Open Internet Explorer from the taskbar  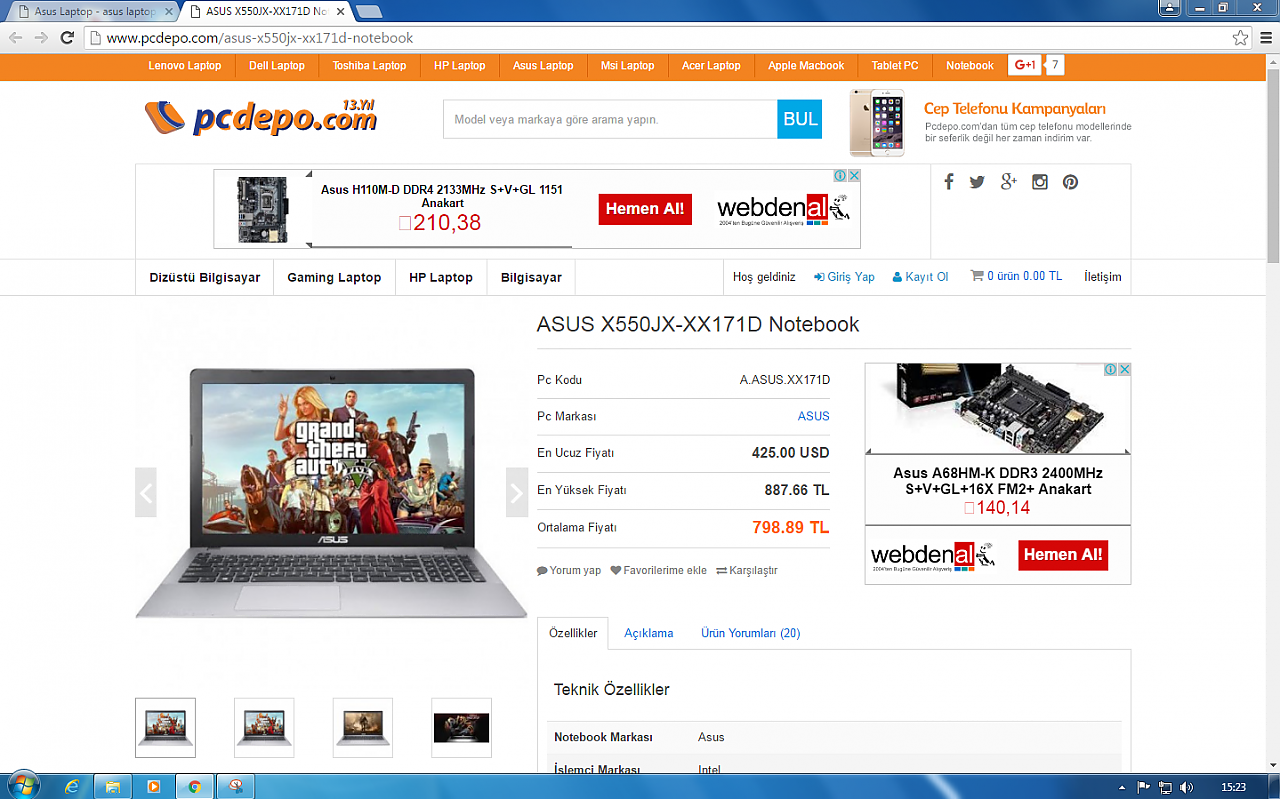(72, 787)
